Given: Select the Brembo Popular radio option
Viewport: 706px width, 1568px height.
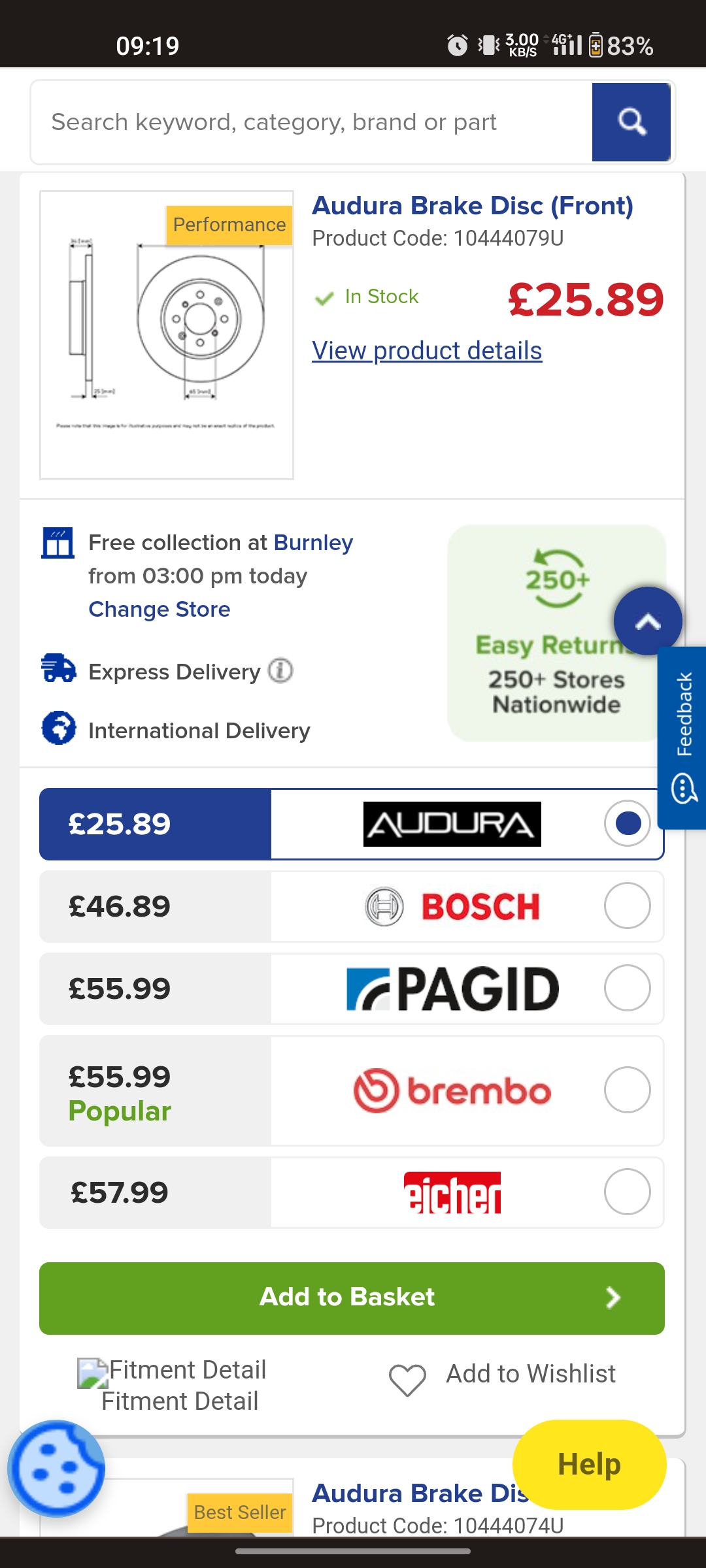Looking at the screenshot, I should coord(627,1090).
